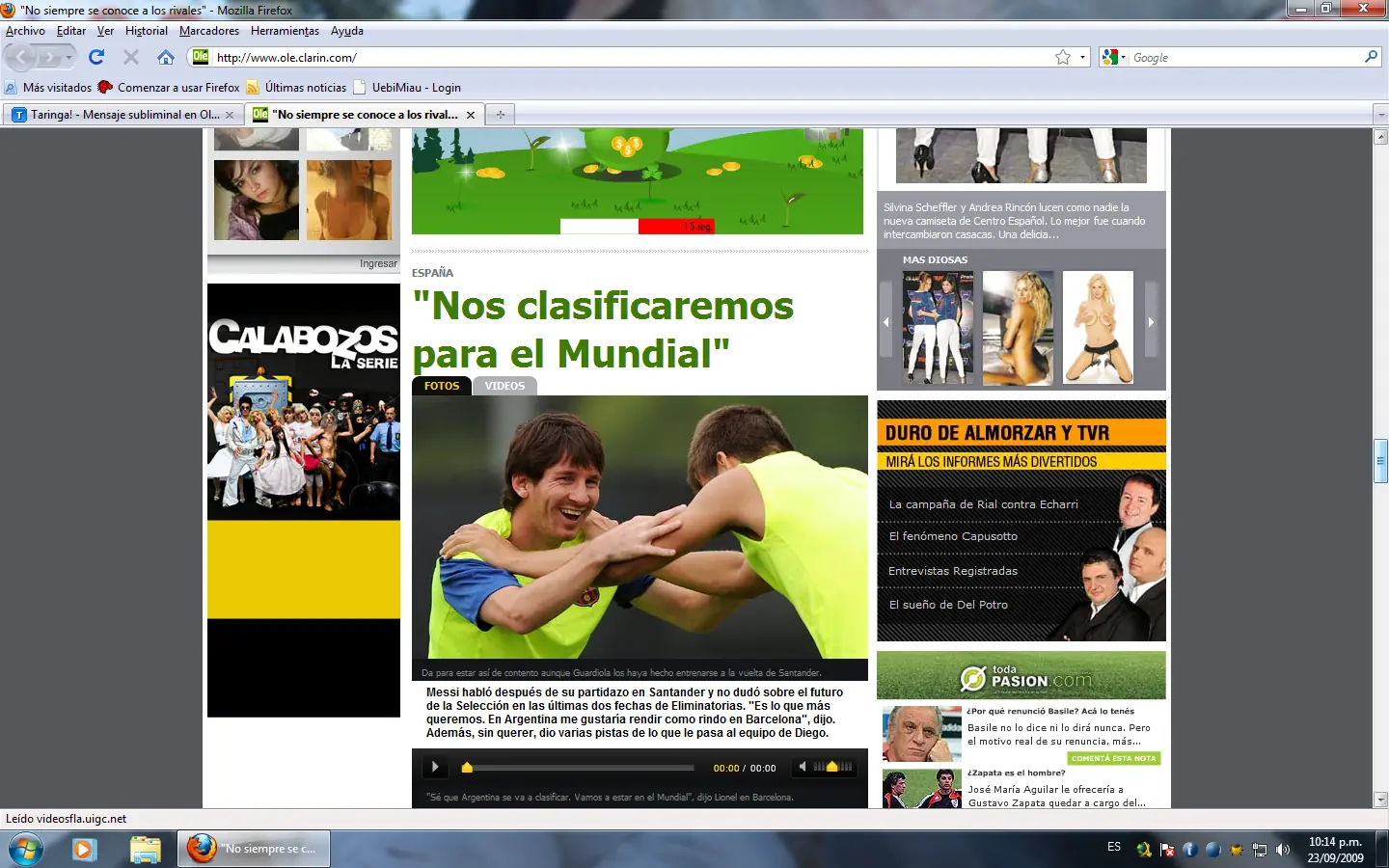
Task: Open the 'Nos clasificaremos para el Mundial' headline
Action: pos(603,330)
